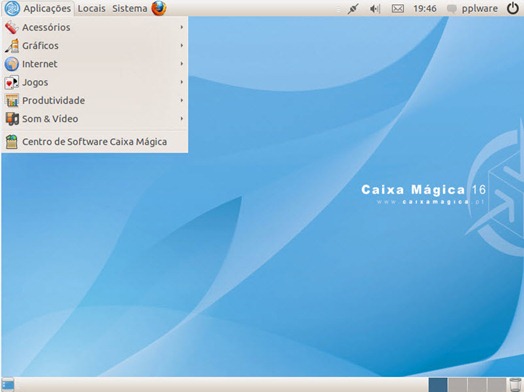Viewport: 524px width, 392px height.
Task: Click the Som & Vídeo media icon
Action: pos(12,119)
